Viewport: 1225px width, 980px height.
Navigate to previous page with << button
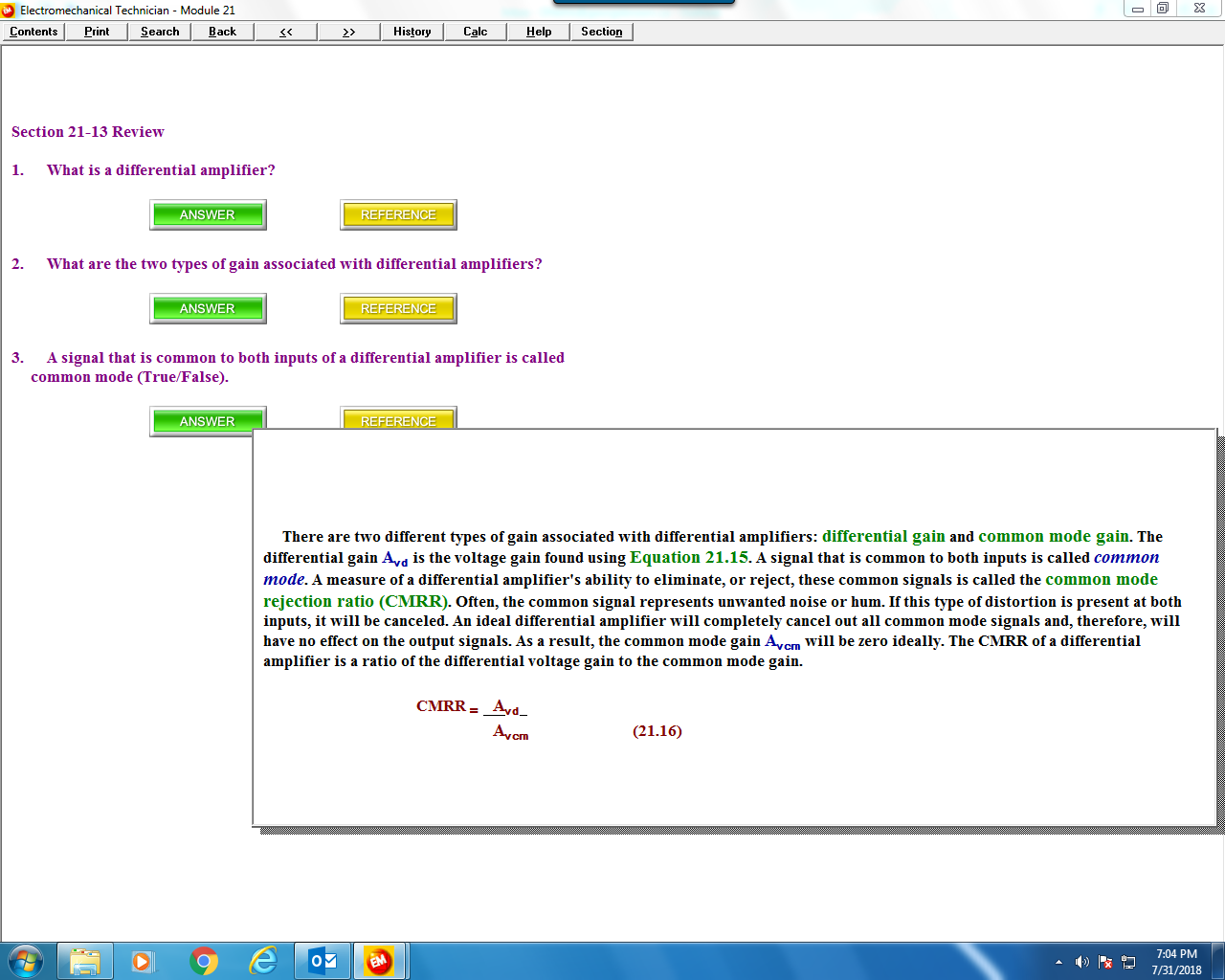[285, 32]
